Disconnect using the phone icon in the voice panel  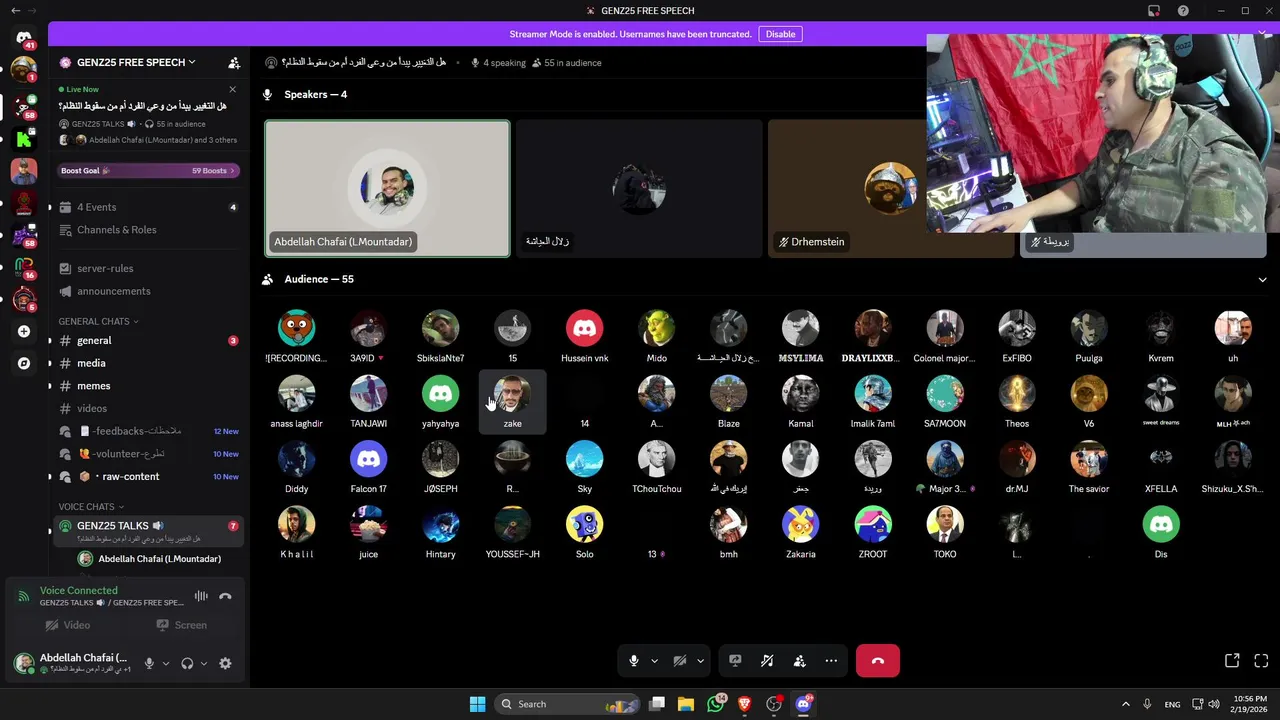225,596
